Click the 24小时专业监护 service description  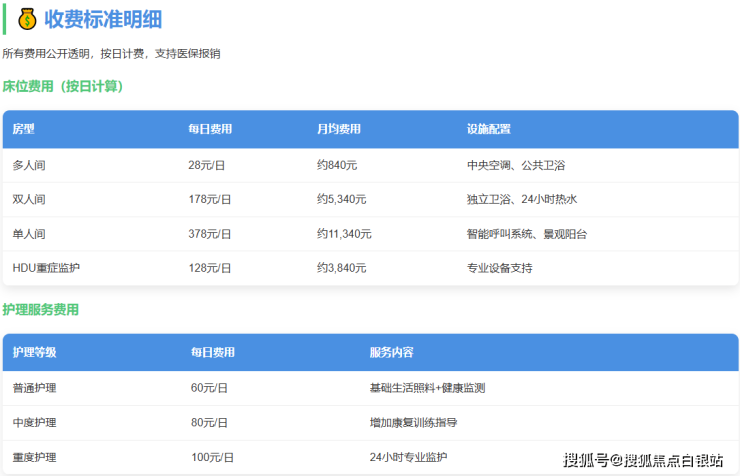pos(408,457)
